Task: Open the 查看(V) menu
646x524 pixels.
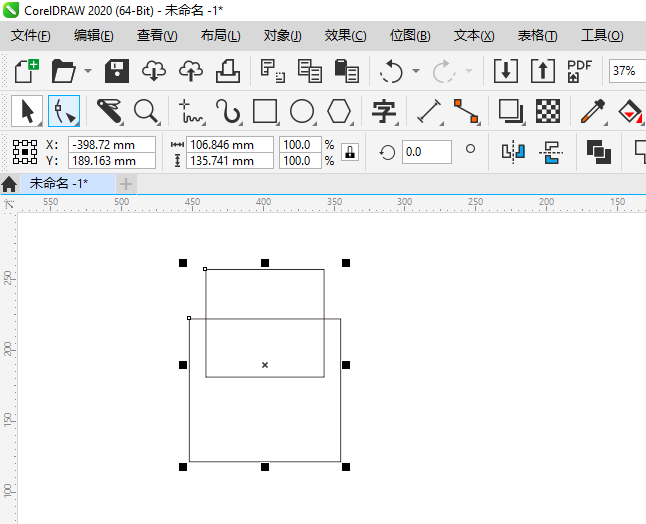Action: click(157, 36)
